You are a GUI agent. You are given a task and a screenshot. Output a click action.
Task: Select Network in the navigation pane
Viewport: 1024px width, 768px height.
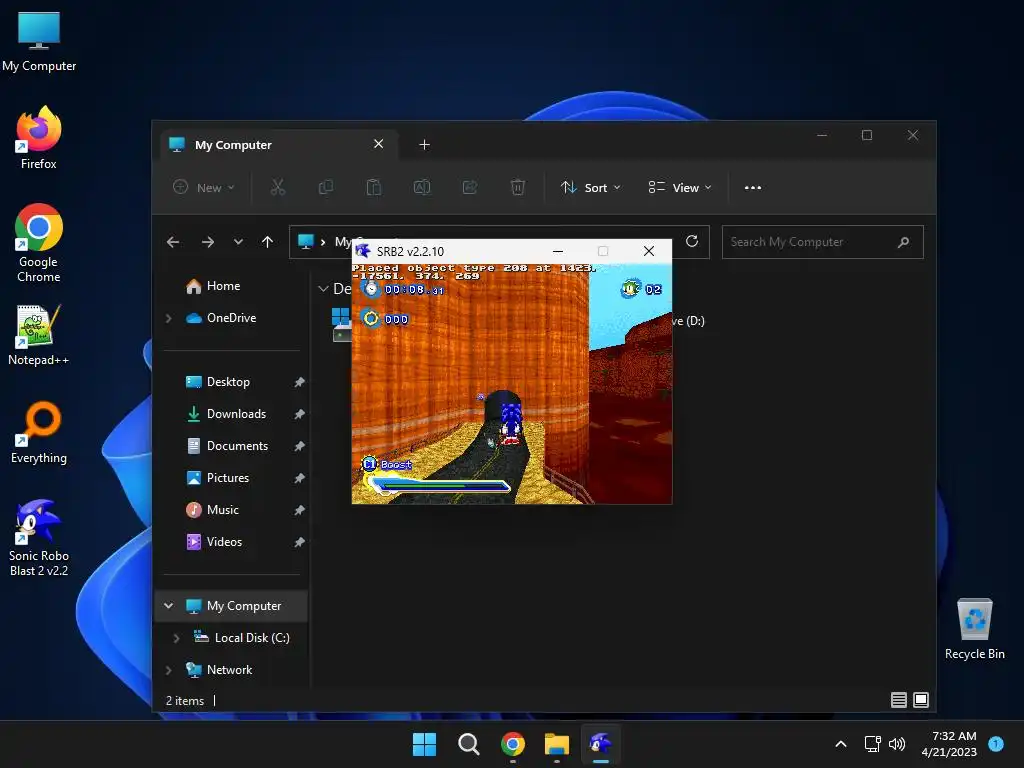[x=229, y=670]
